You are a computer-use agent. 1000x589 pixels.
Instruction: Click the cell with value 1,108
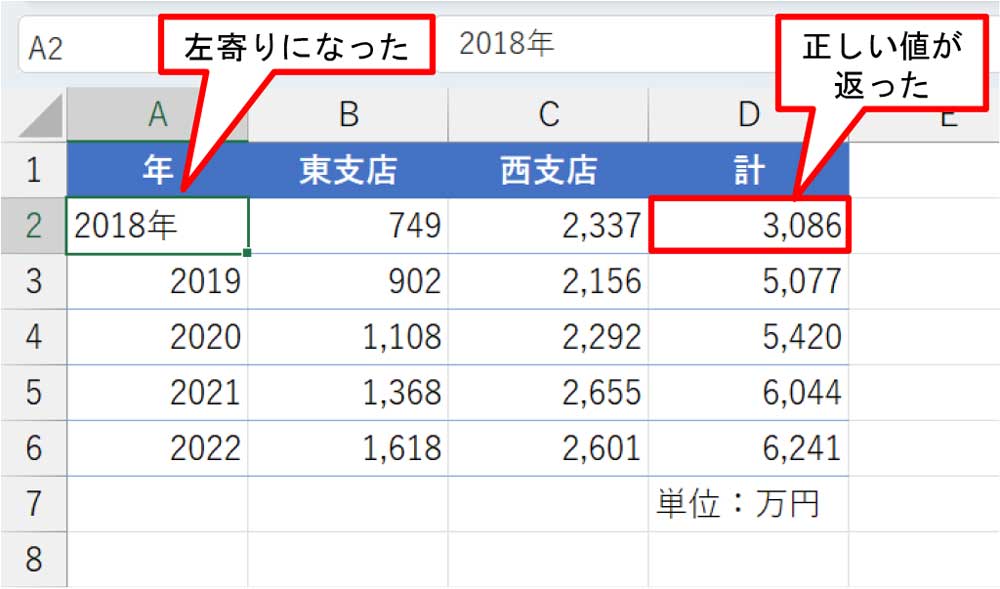348,337
